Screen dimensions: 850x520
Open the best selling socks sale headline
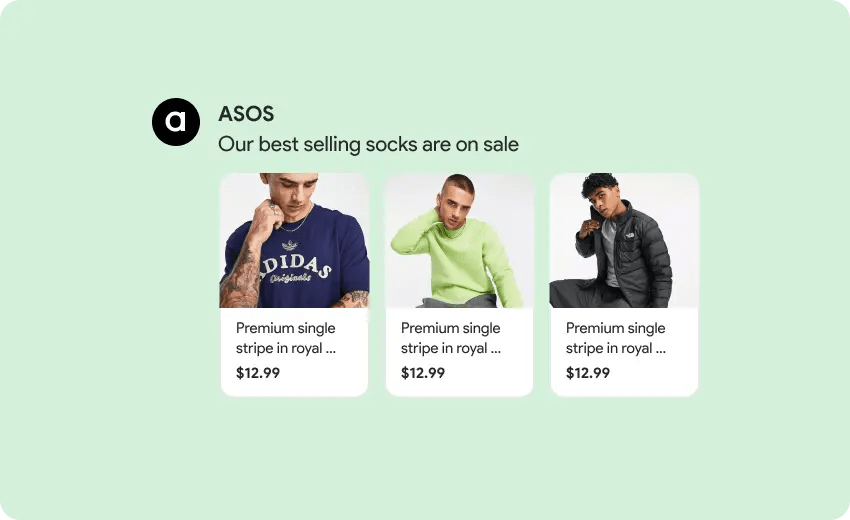pyautogui.click(x=368, y=144)
